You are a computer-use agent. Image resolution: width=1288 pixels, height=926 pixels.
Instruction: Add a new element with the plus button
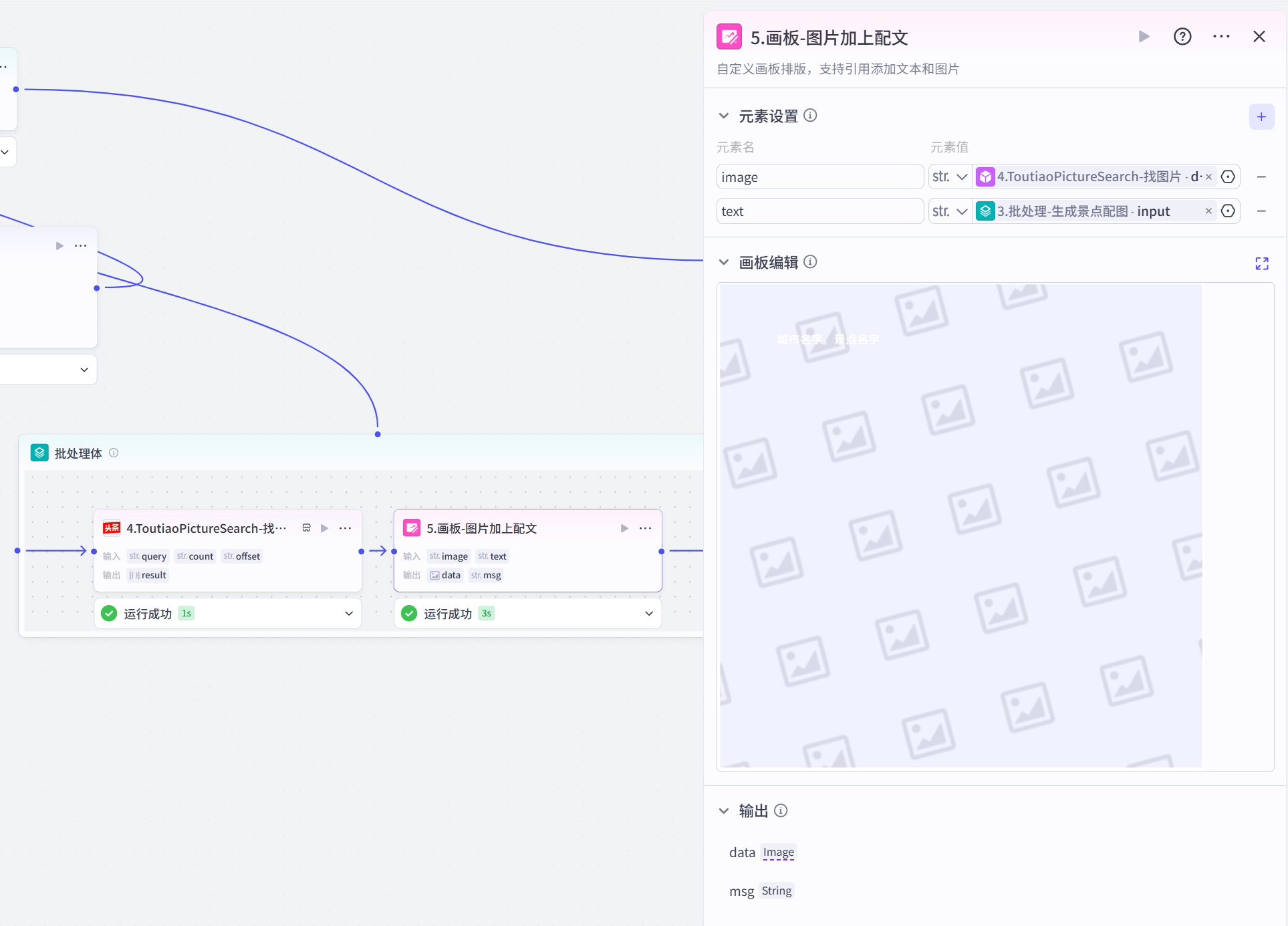click(x=1261, y=117)
